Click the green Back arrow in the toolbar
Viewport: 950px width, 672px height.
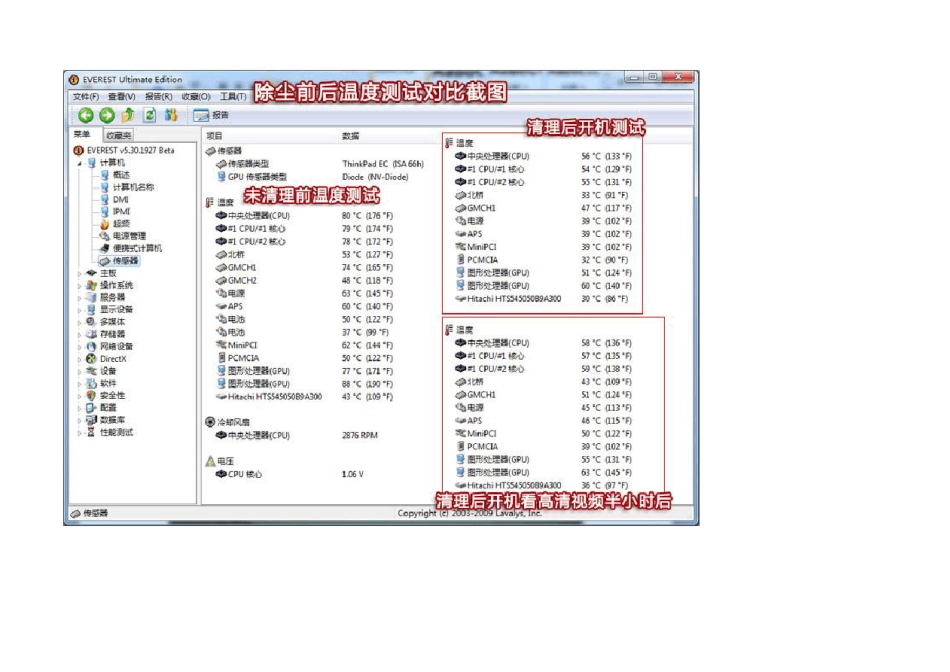[x=86, y=115]
